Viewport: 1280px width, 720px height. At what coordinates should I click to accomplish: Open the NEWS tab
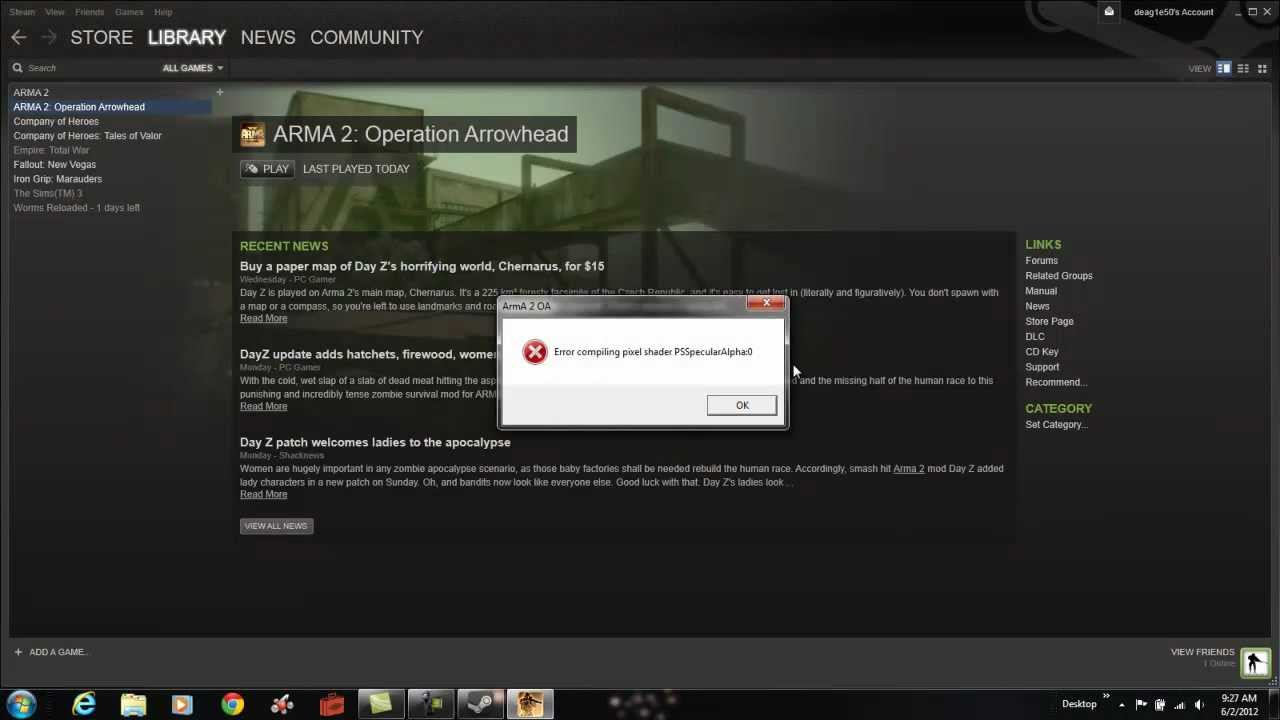[x=268, y=37]
